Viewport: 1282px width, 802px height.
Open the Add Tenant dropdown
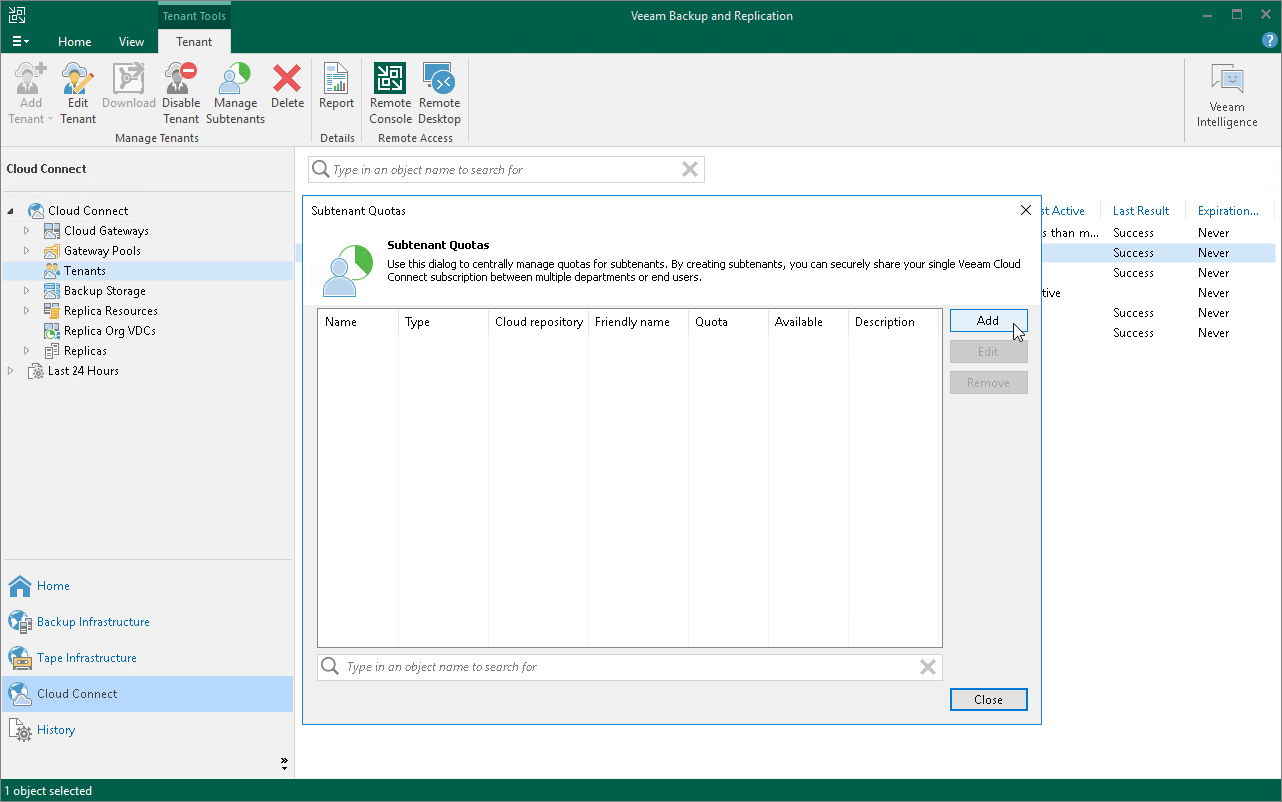point(31,94)
